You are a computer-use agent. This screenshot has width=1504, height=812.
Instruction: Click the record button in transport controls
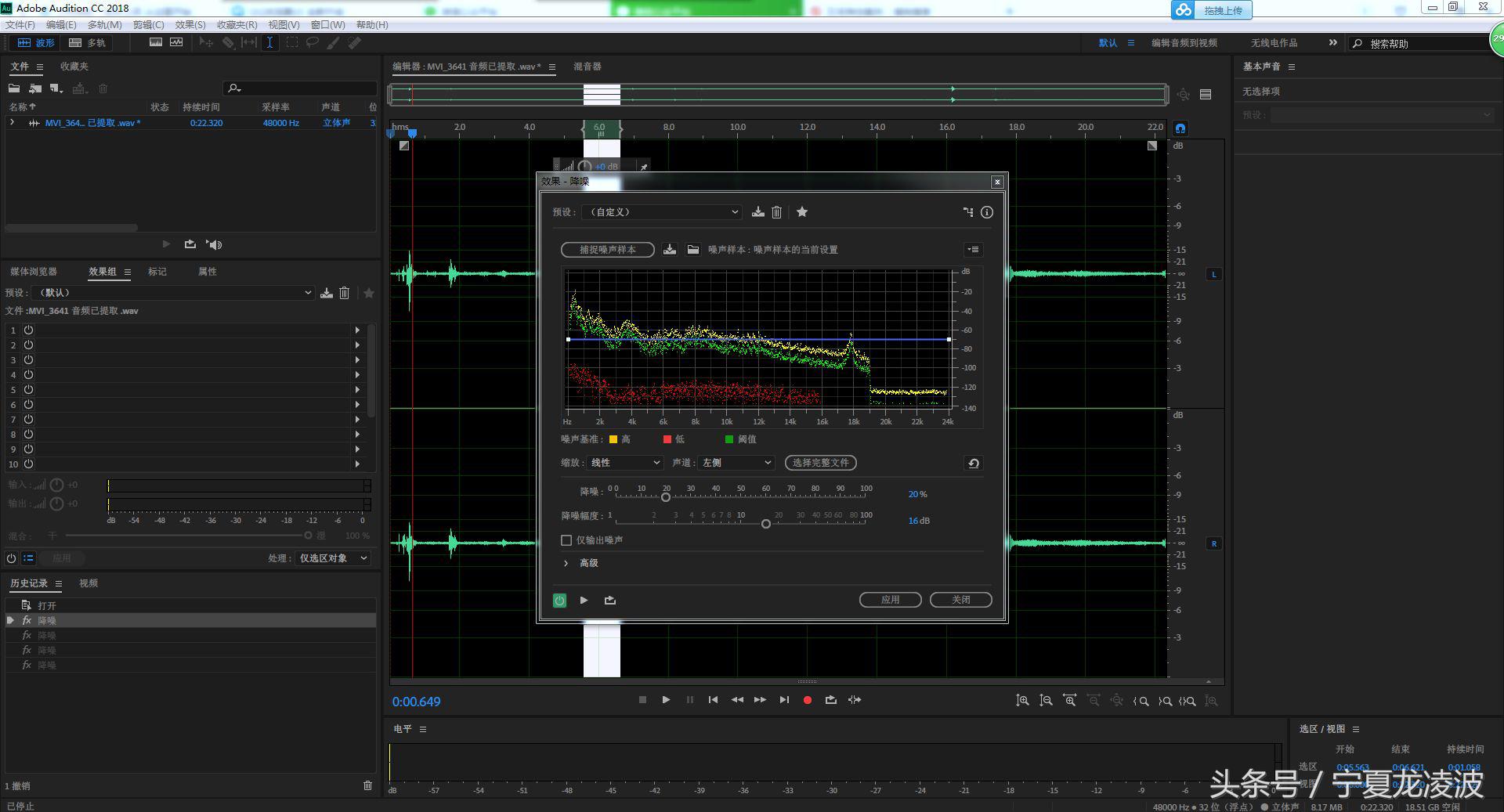tap(807, 700)
